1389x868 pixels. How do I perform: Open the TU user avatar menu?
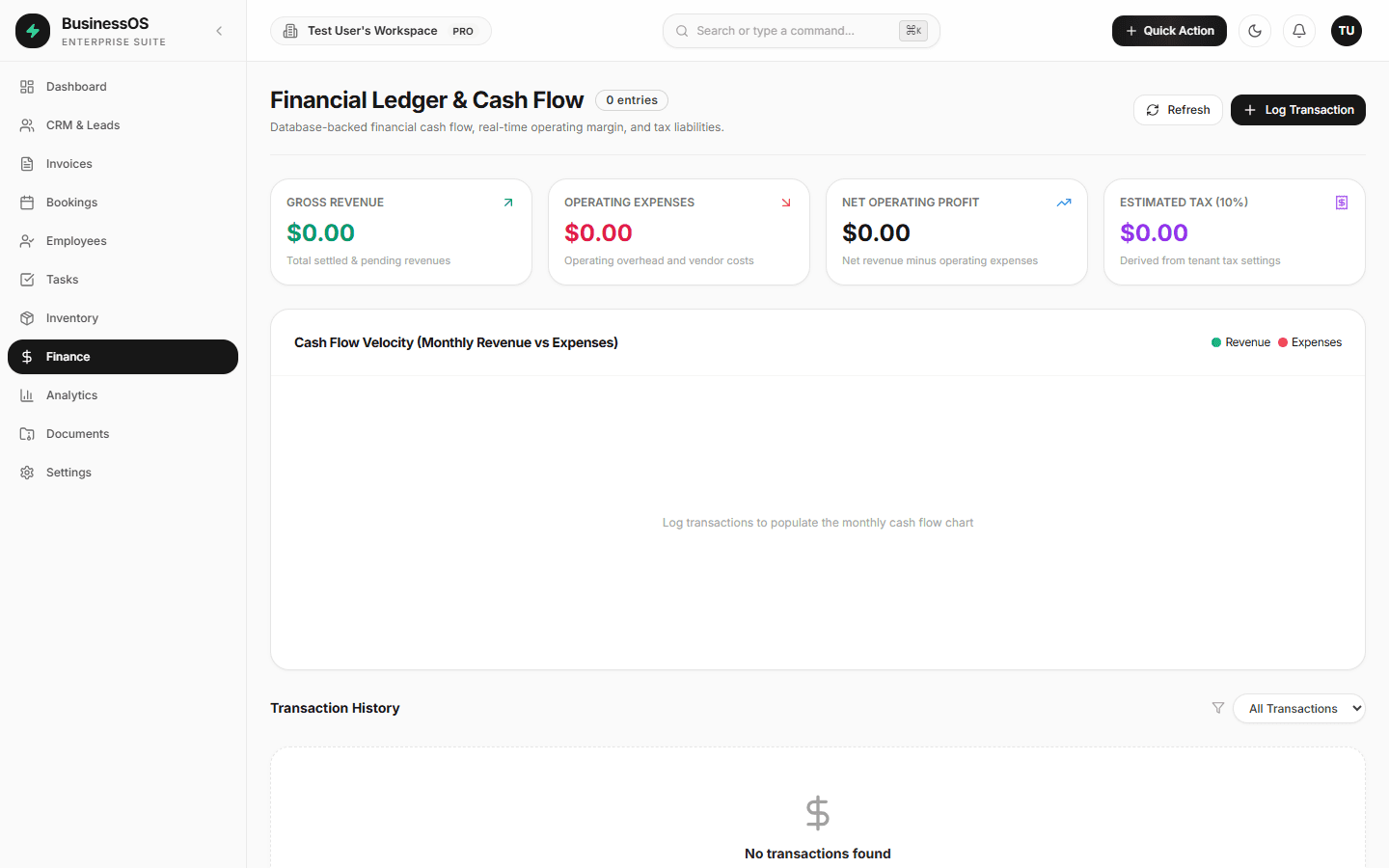[1347, 31]
